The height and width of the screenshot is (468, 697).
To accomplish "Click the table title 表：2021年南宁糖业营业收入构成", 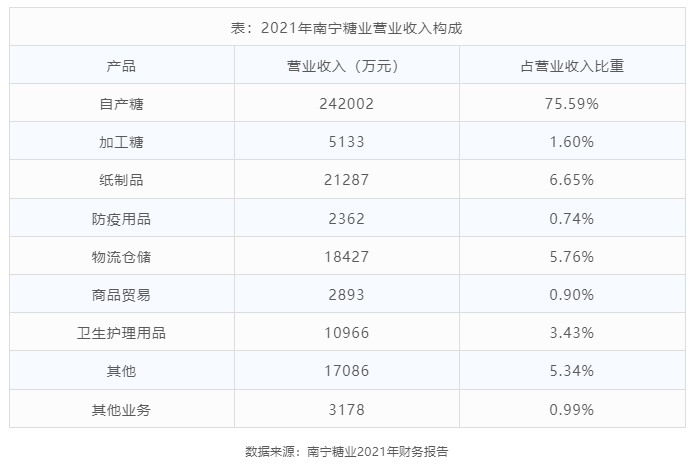I will (346, 28).
